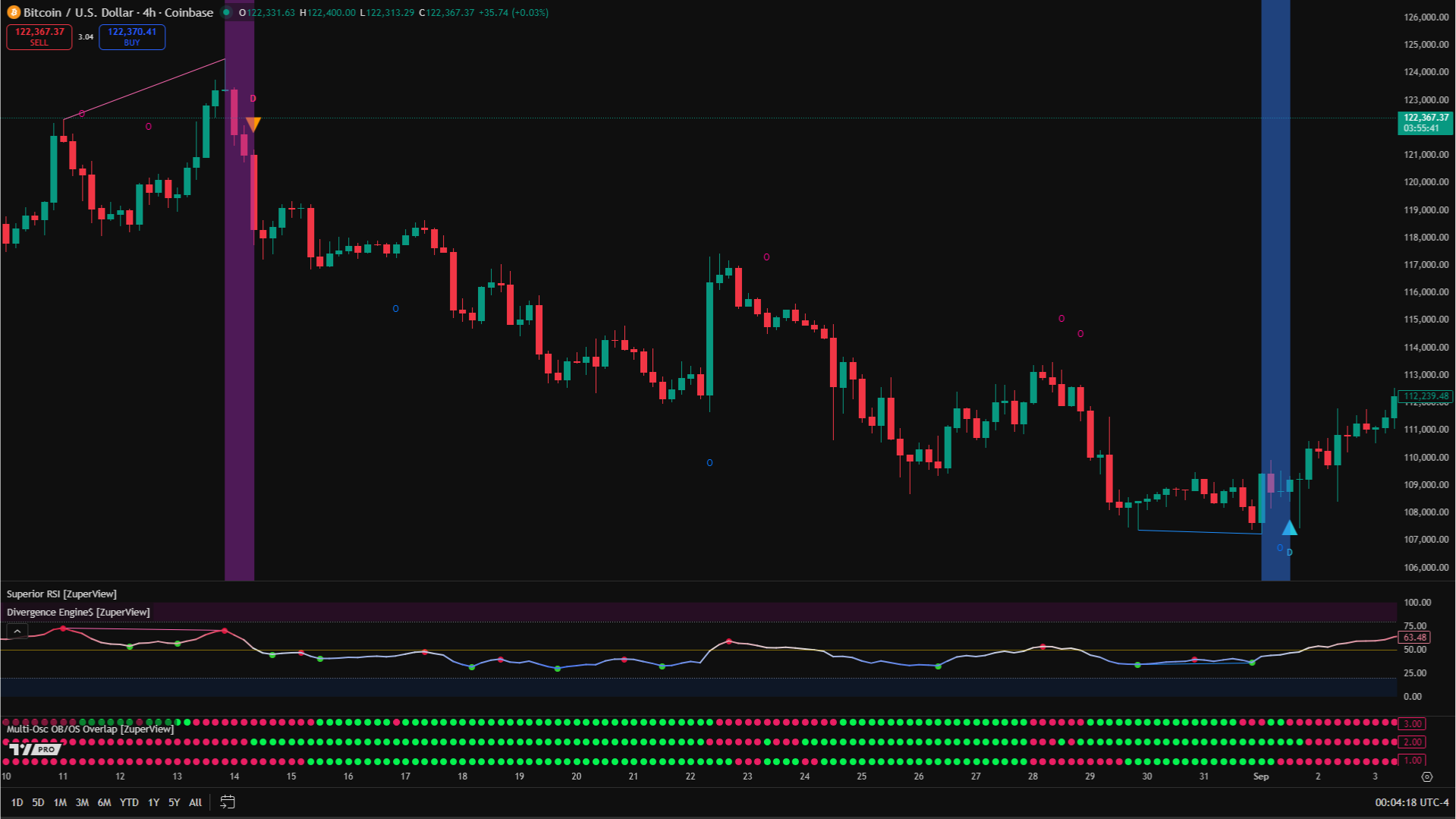
Task: Select the Superior RSI indicator label
Action: [x=61, y=594]
